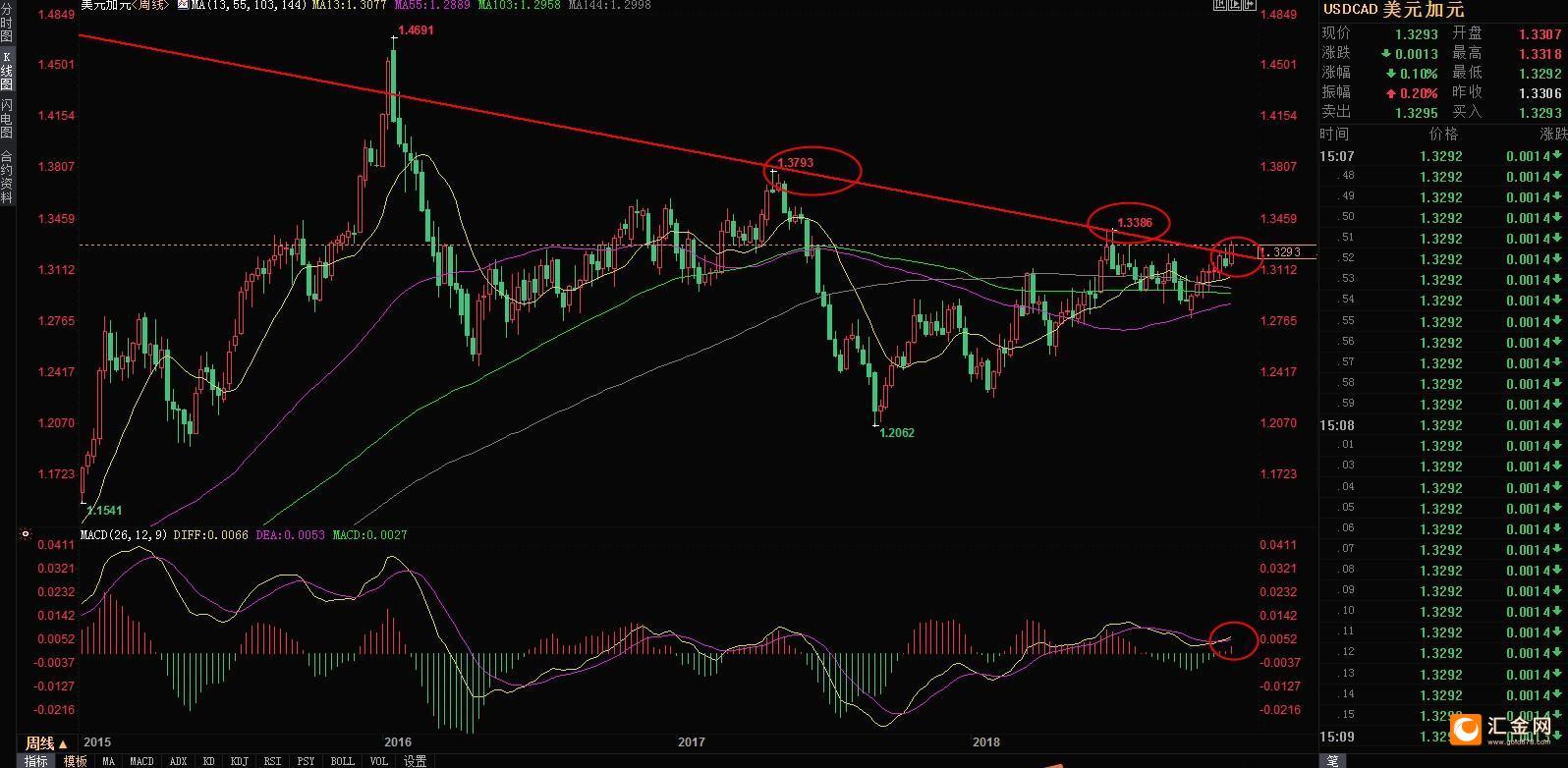Click the 卖出 value 1.3295

[1417, 113]
